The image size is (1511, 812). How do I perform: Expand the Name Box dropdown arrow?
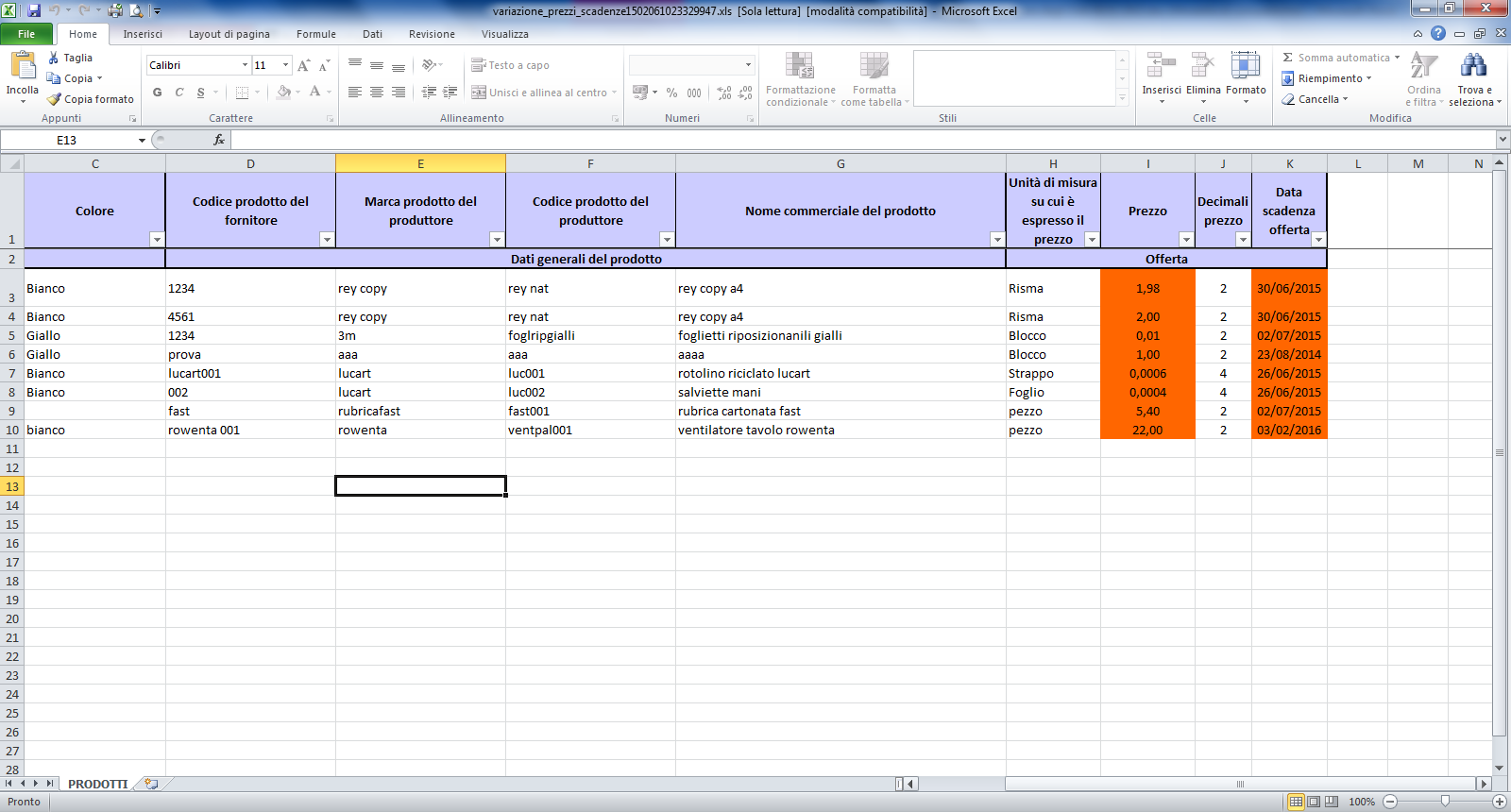pyautogui.click(x=142, y=141)
